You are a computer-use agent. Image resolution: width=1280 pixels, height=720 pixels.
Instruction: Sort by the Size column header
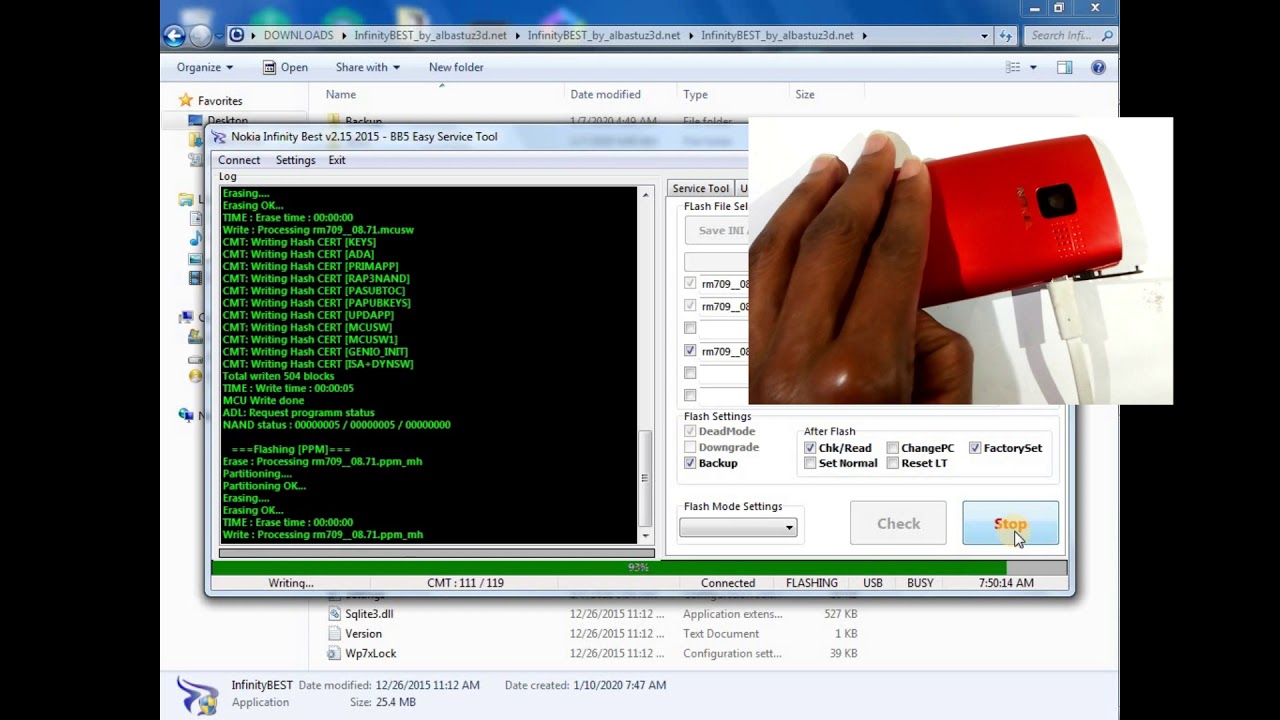click(804, 94)
